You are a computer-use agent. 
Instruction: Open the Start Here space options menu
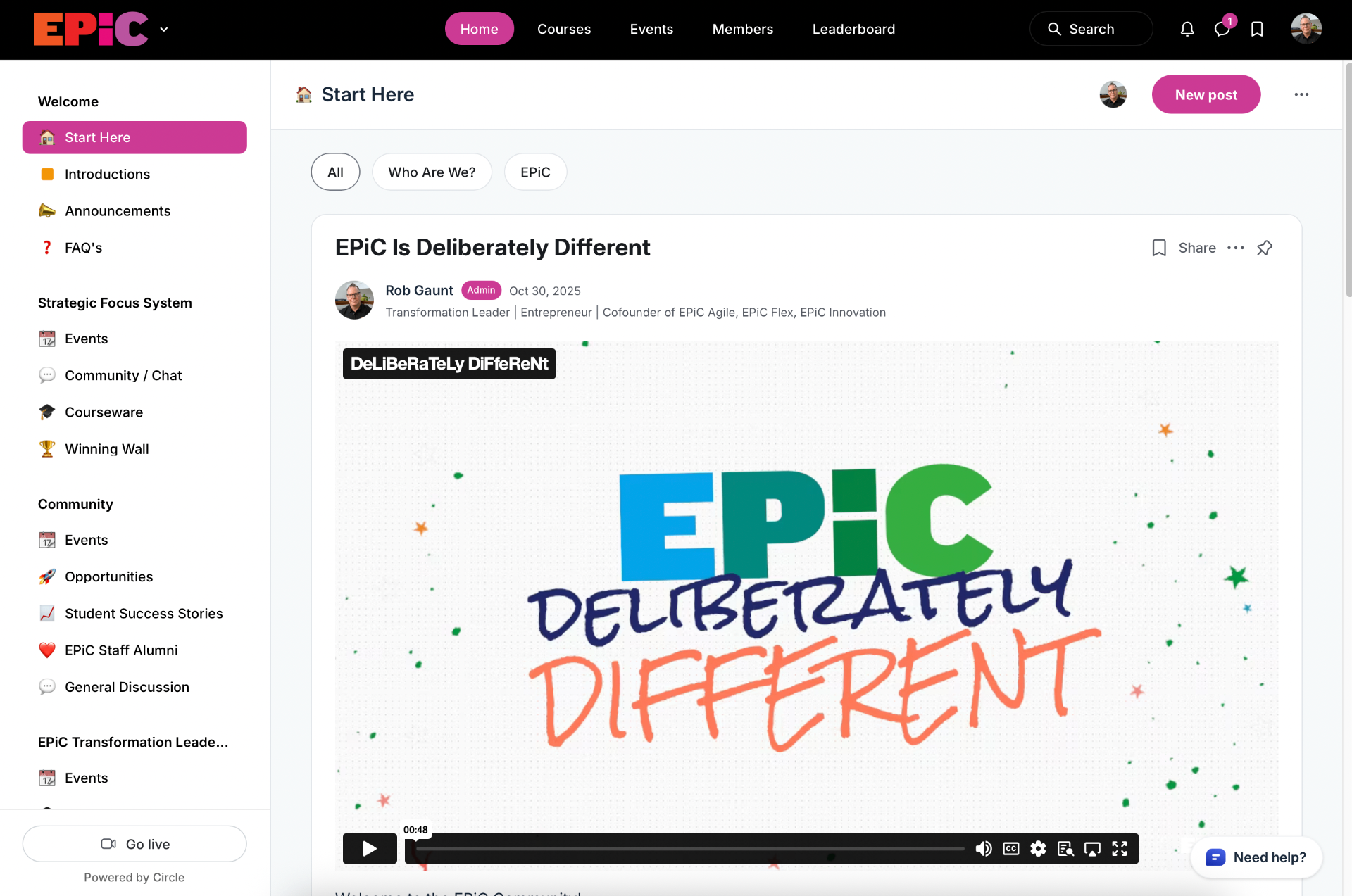(x=1301, y=94)
